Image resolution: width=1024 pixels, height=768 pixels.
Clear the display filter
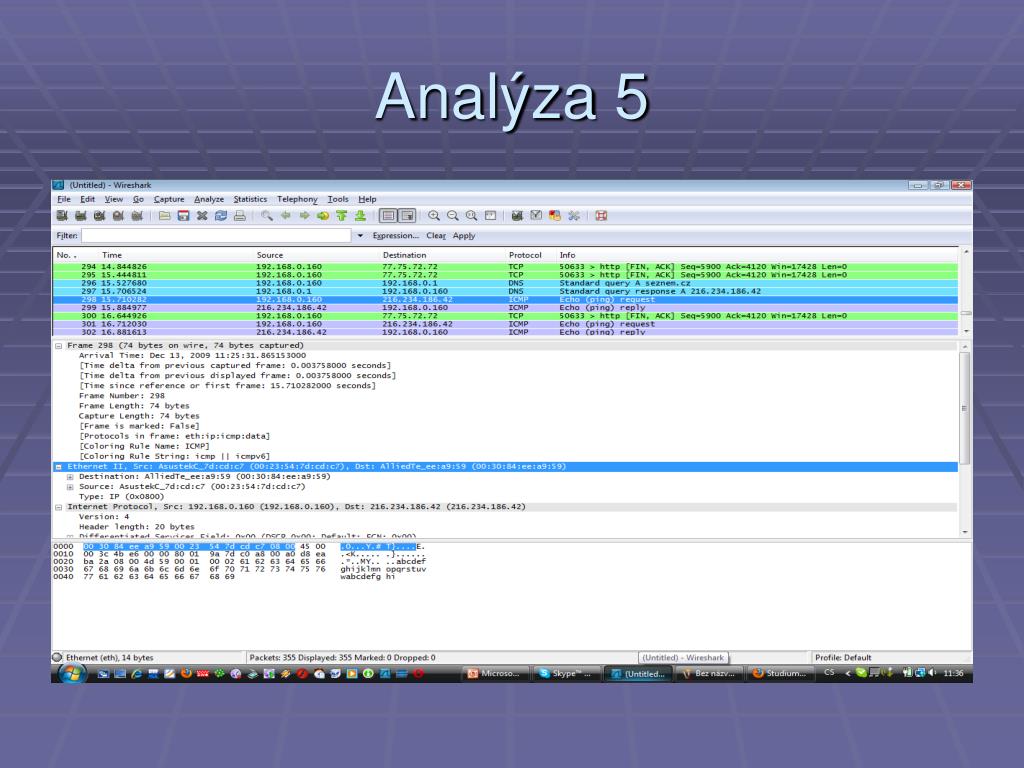tap(436, 236)
